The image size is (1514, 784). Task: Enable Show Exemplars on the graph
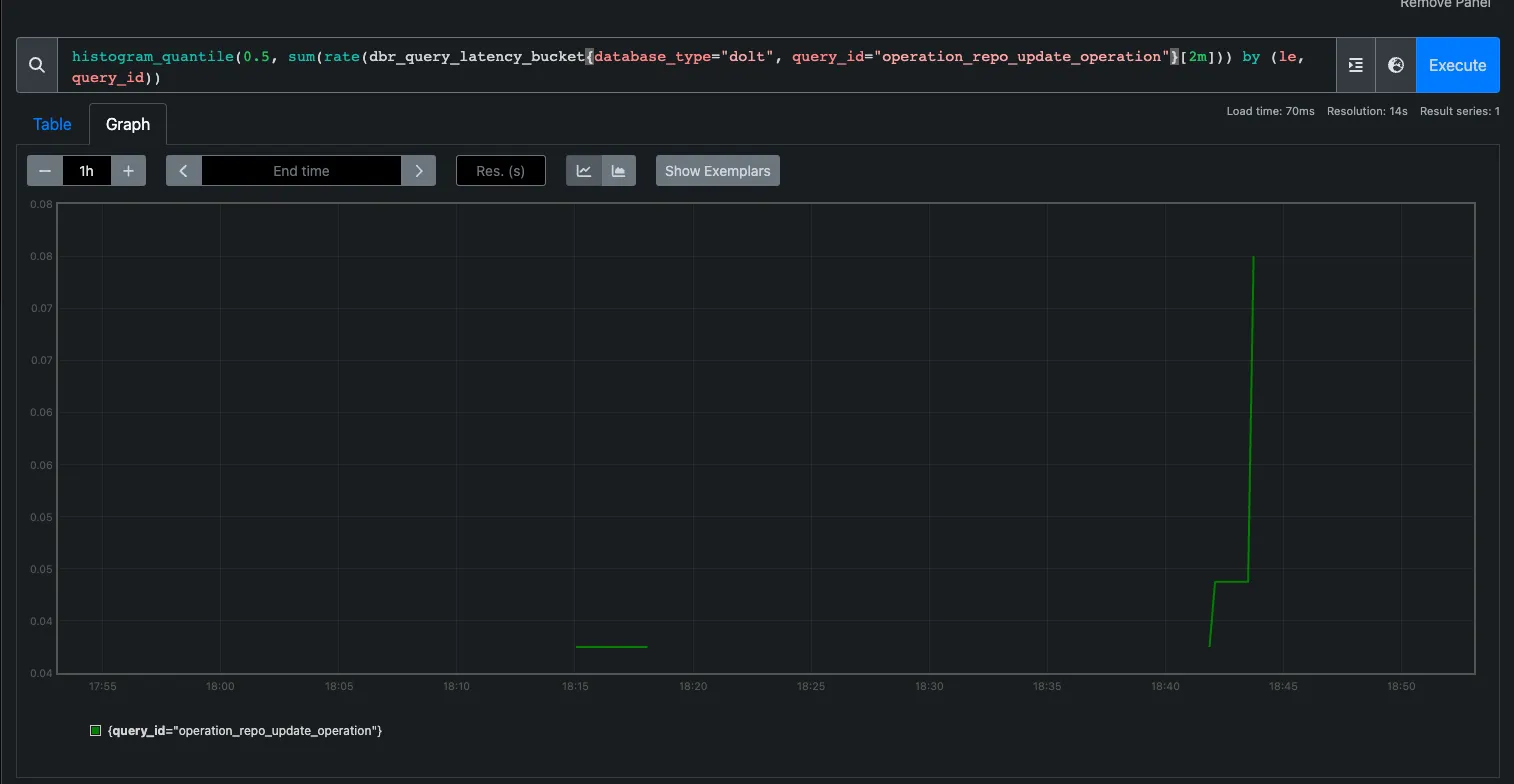717,170
